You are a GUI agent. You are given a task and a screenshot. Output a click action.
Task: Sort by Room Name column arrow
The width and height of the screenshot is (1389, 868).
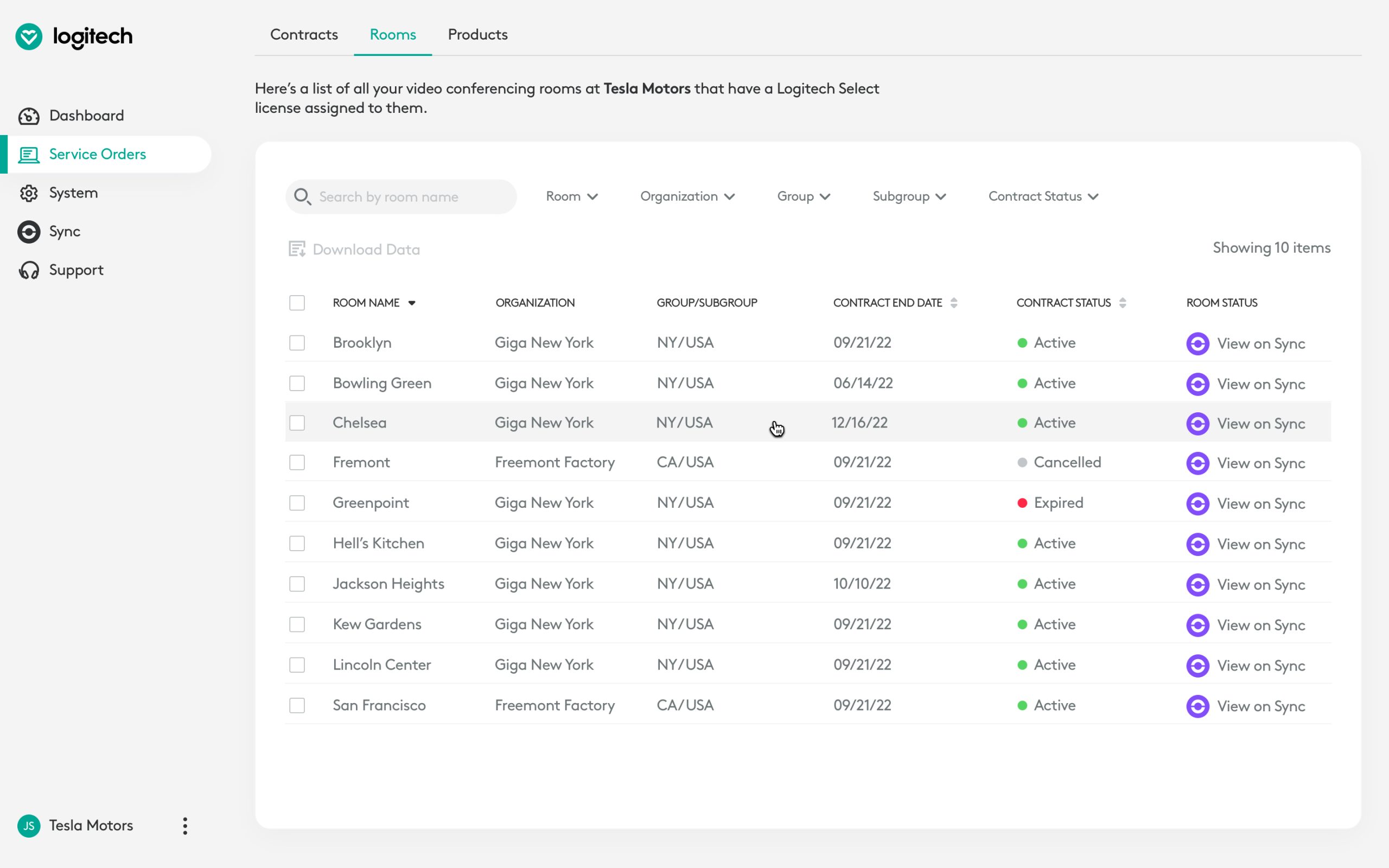[x=411, y=303]
